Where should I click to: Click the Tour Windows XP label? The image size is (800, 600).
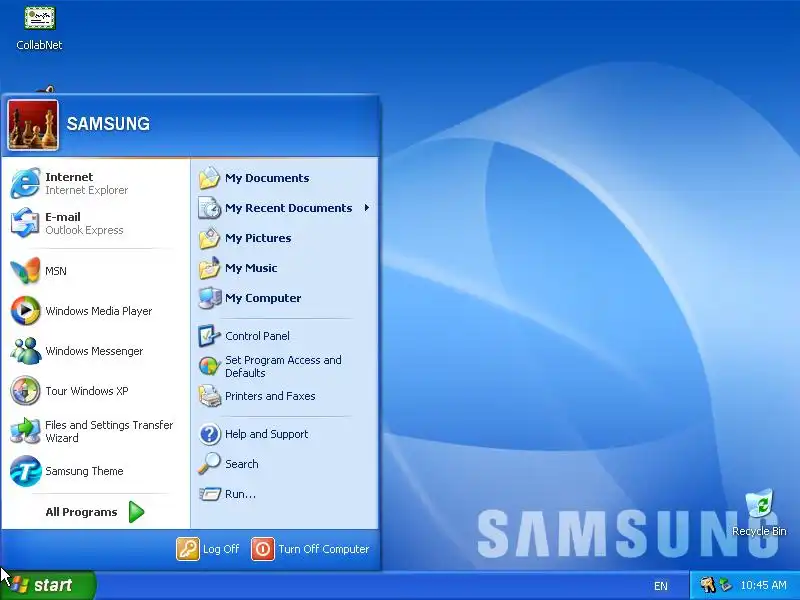[x=87, y=391]
